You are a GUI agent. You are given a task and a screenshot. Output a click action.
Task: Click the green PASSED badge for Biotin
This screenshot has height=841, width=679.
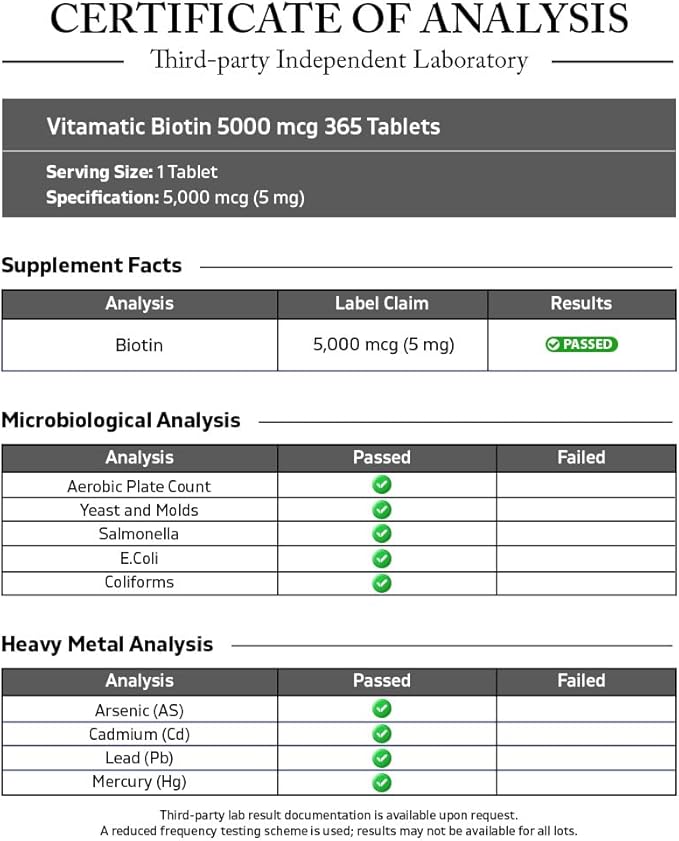click(581, 344)
